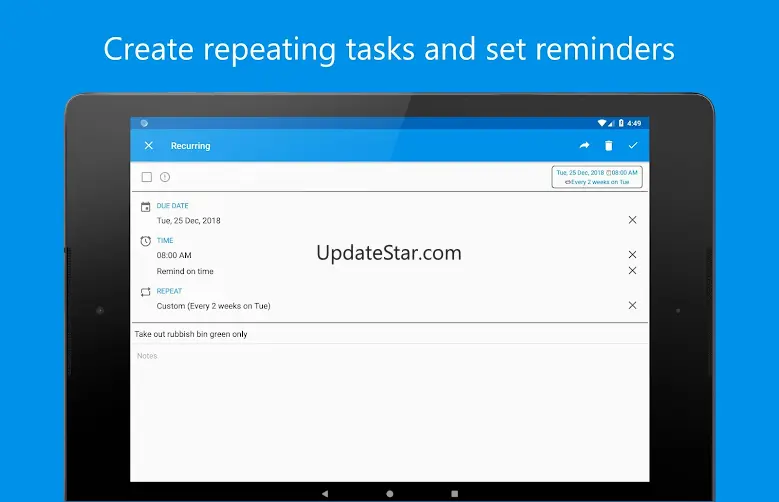The image size is (779, 502).
Task: Close the Recurring task editor with X
Action: (149, 146)
